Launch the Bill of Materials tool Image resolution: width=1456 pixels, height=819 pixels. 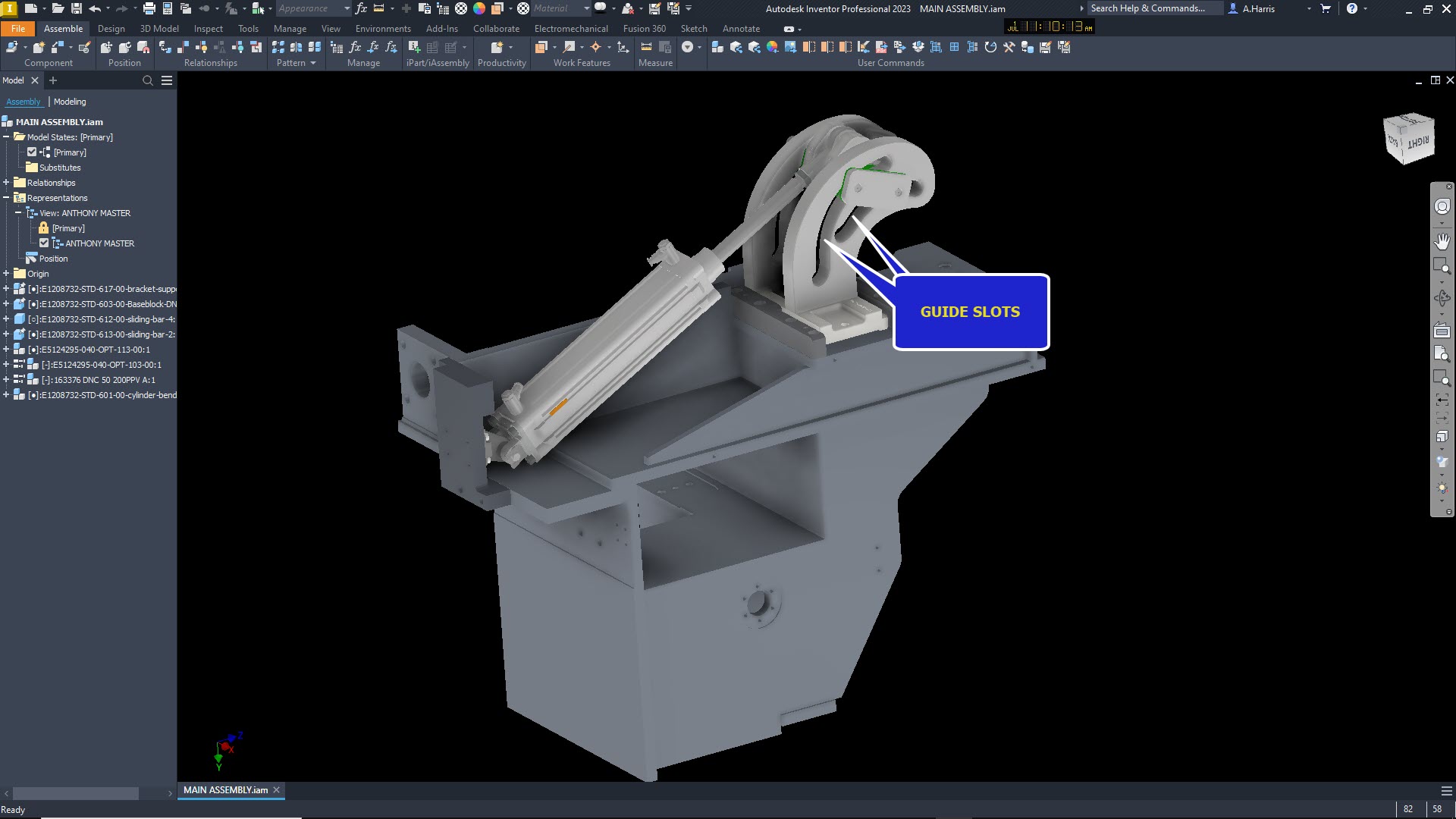(x=338, y=46)
